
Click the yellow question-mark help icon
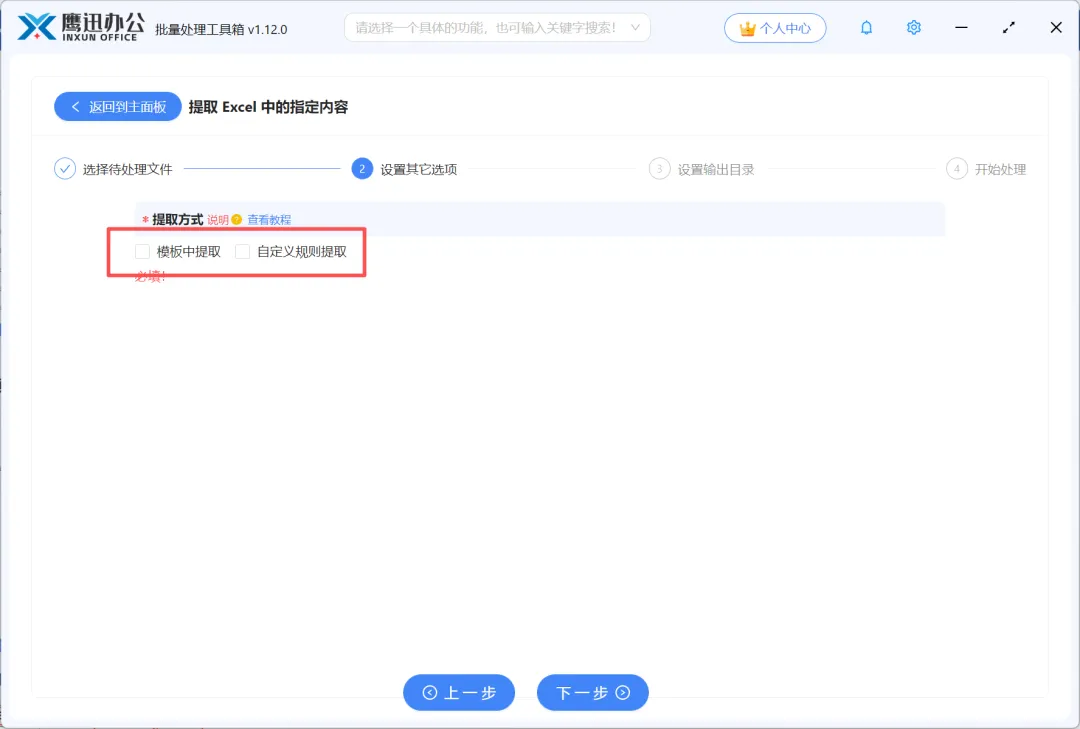pos(237,220)
